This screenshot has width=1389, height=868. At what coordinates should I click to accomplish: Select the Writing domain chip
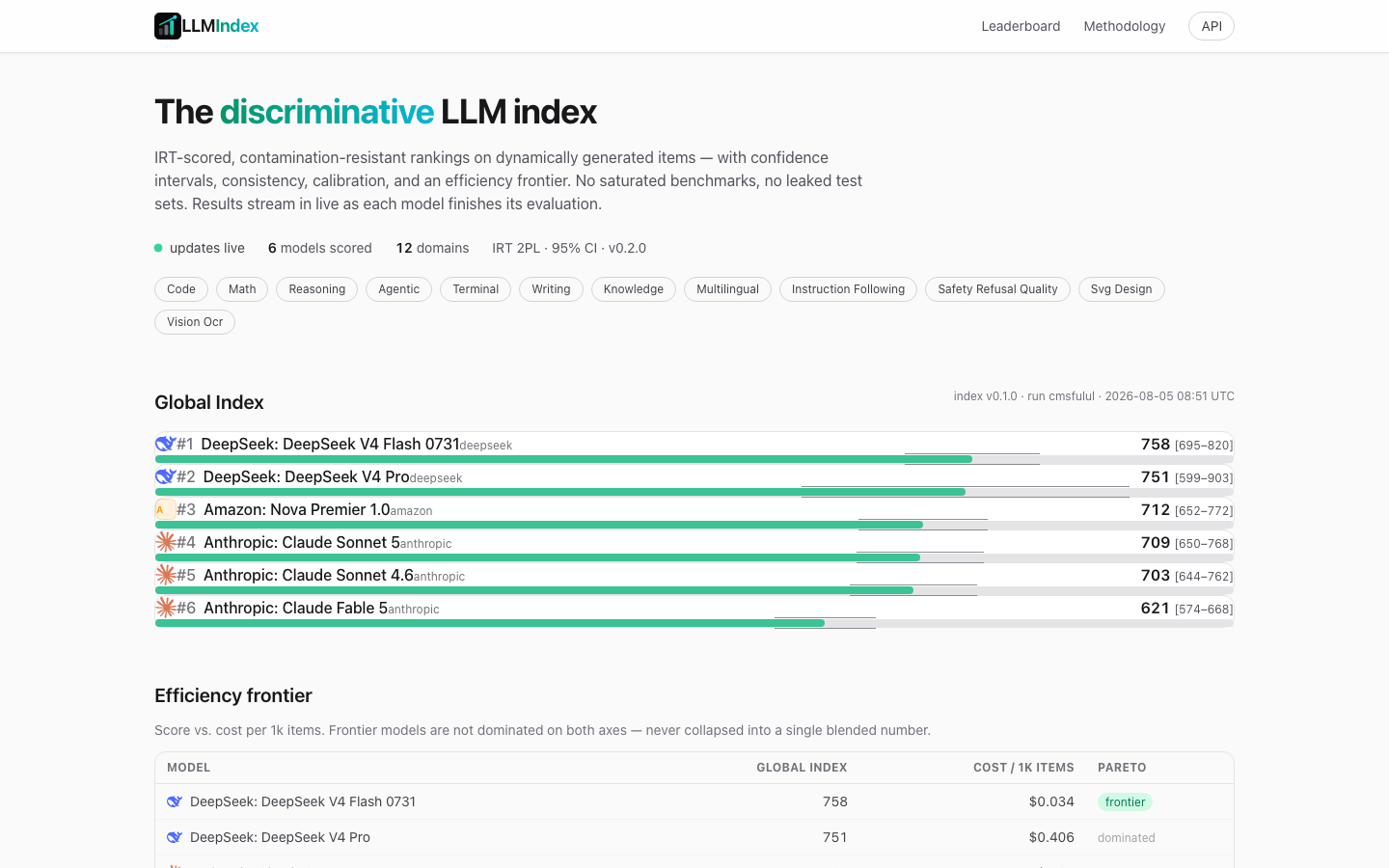pyautogui.click(x=551, y=289)
